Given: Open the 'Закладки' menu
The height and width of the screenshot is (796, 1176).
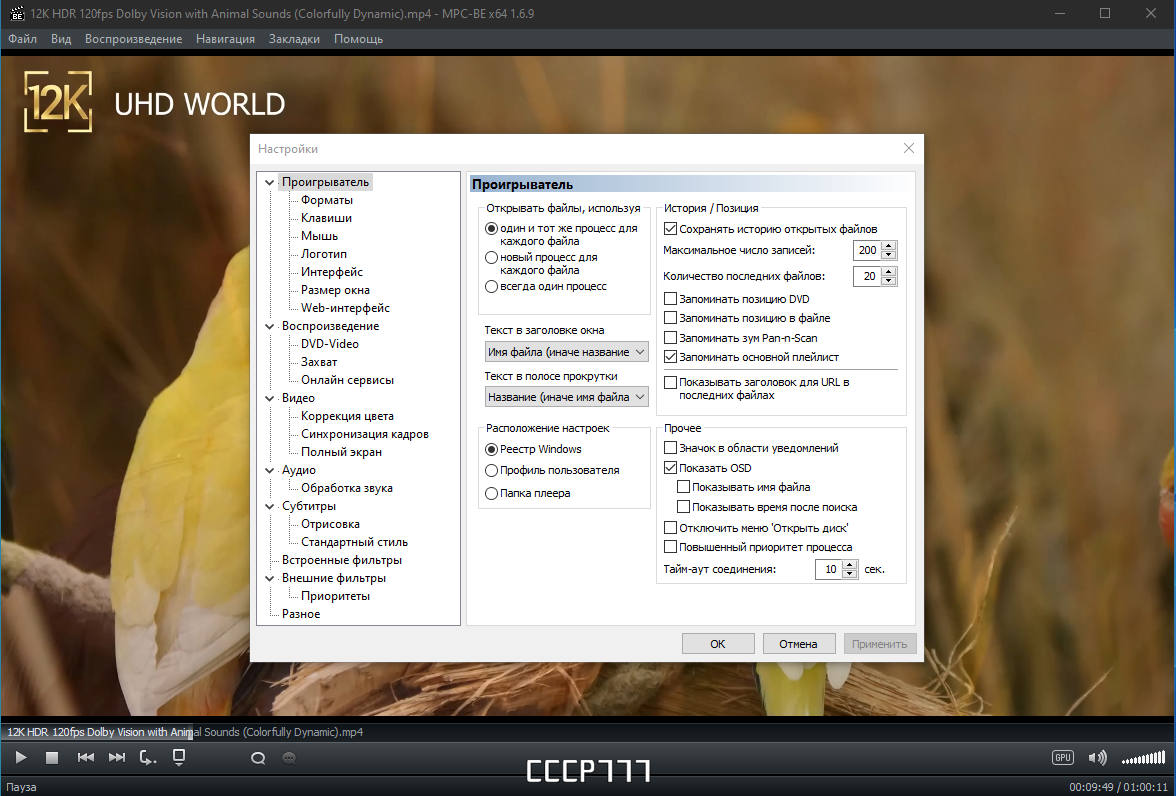Looking at the screenshot, I should [294, 39].
